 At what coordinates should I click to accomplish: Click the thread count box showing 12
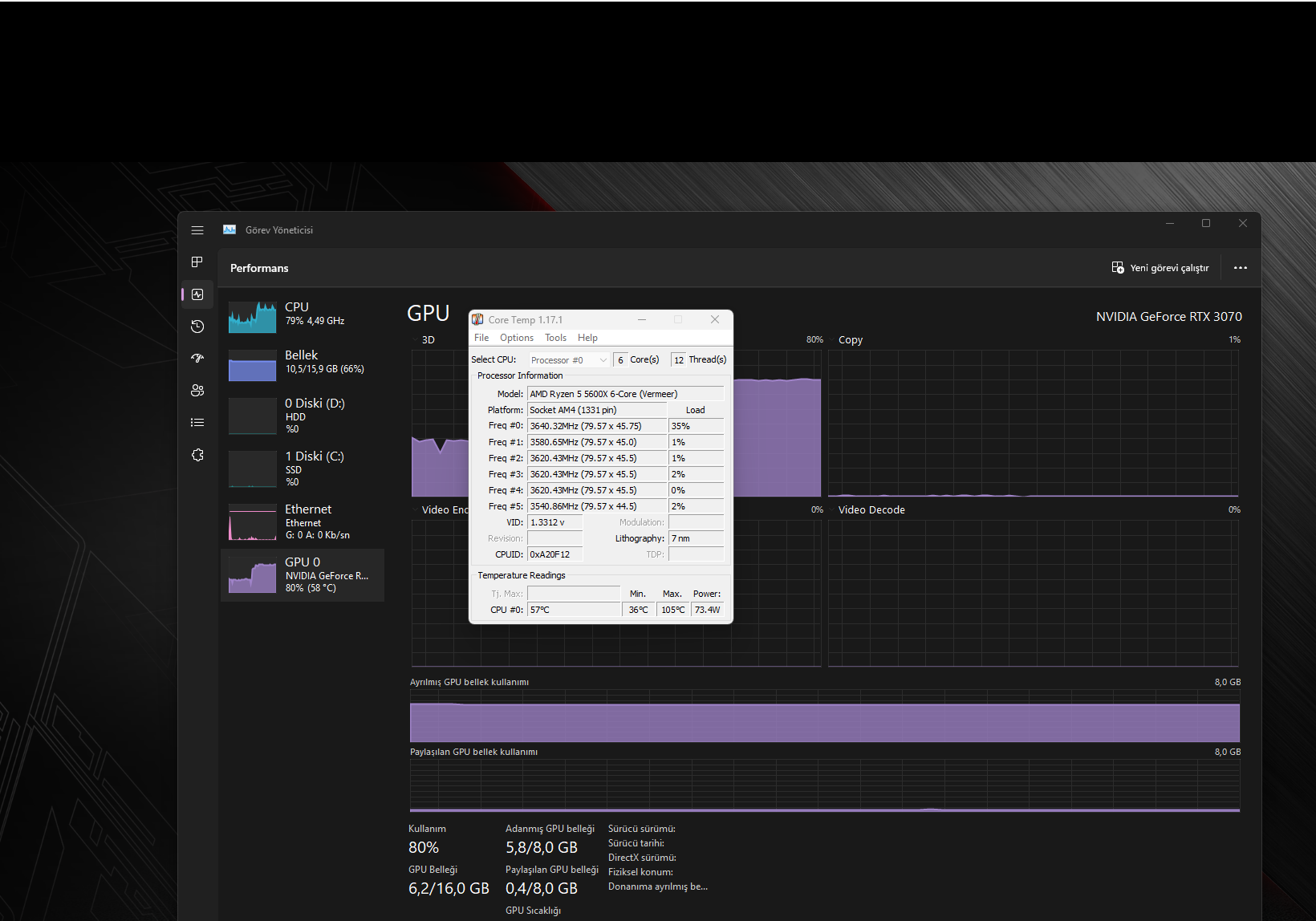pos(679,360)
